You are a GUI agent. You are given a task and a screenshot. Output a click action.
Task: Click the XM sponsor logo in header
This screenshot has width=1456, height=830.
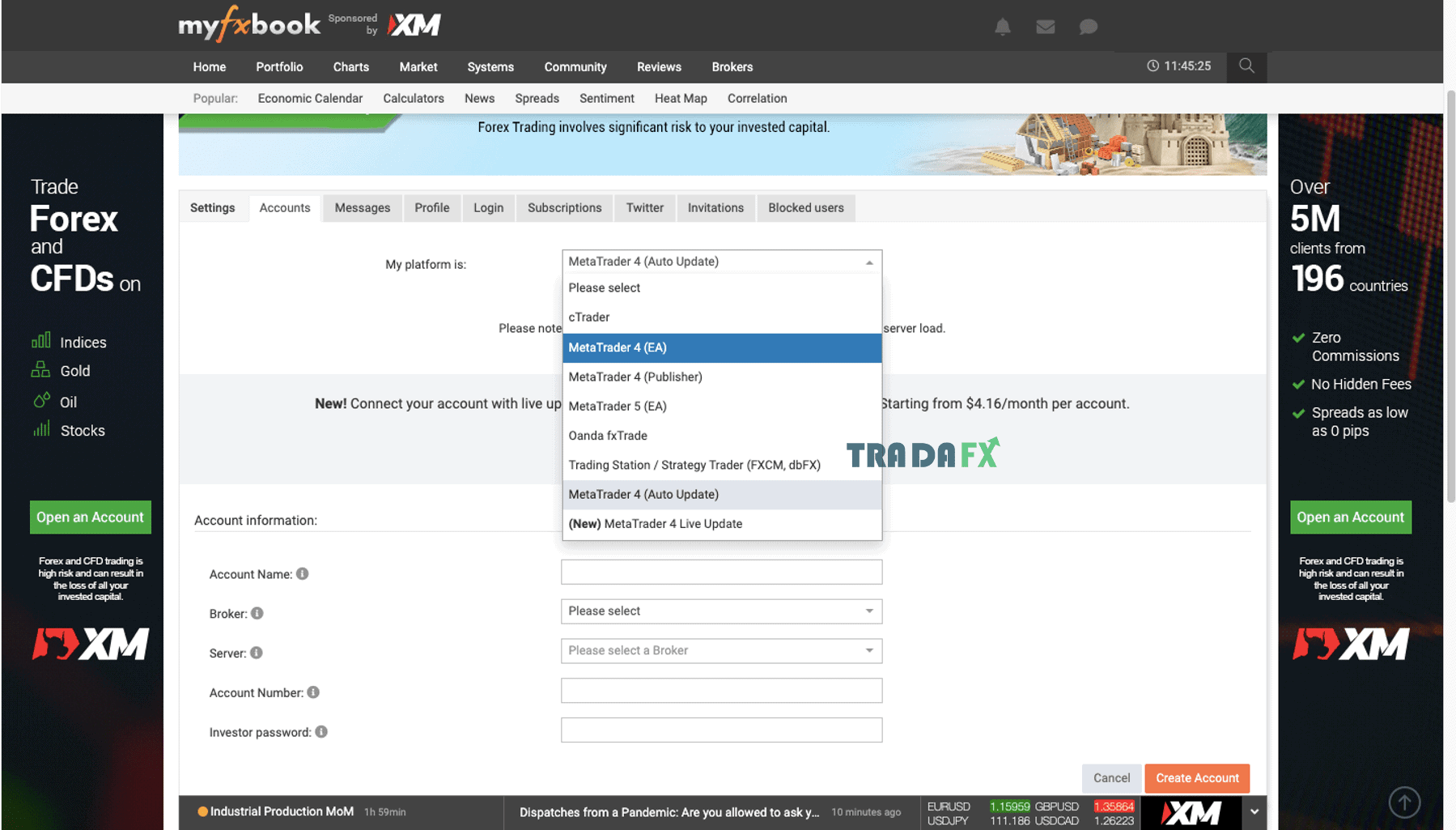[x=414, y=25]
